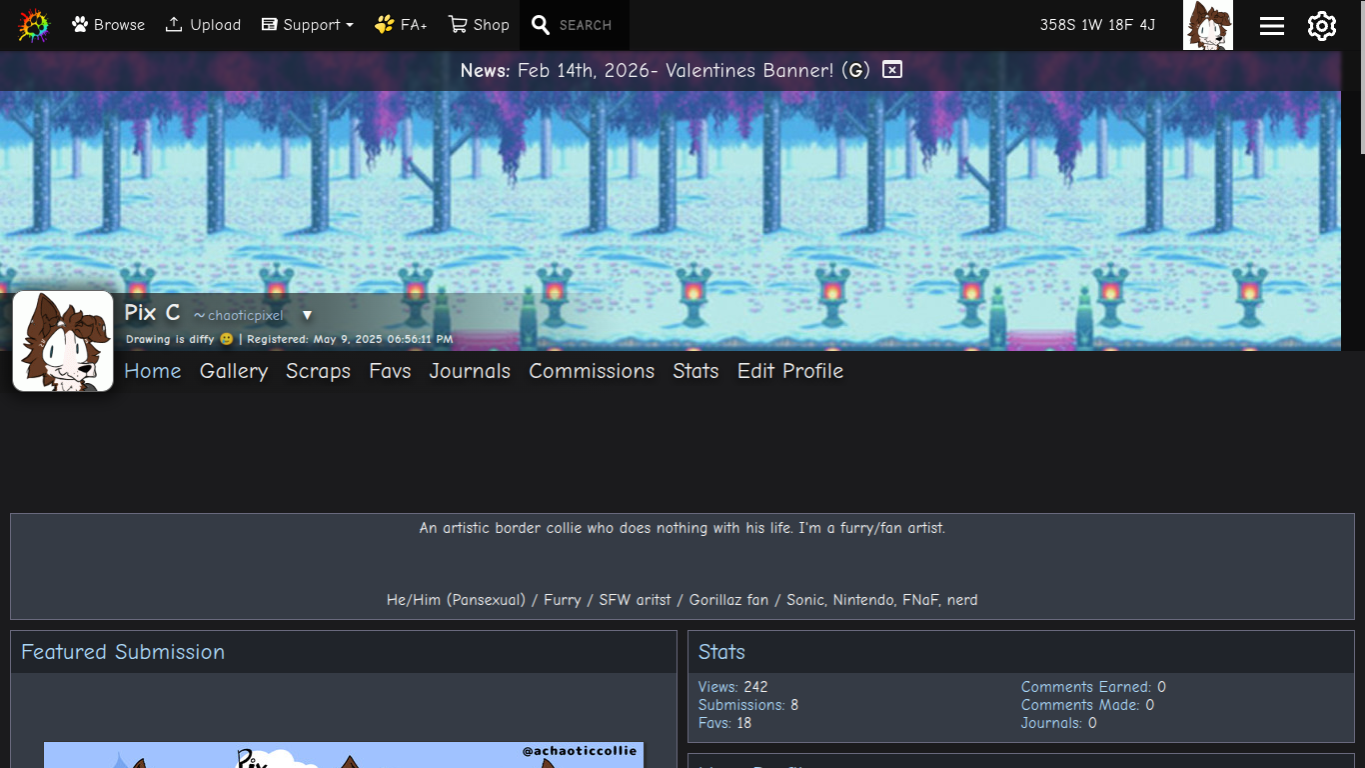The image size is (1365, 768).
Task: Click the Edit Profile link
Action: (790, 371)
